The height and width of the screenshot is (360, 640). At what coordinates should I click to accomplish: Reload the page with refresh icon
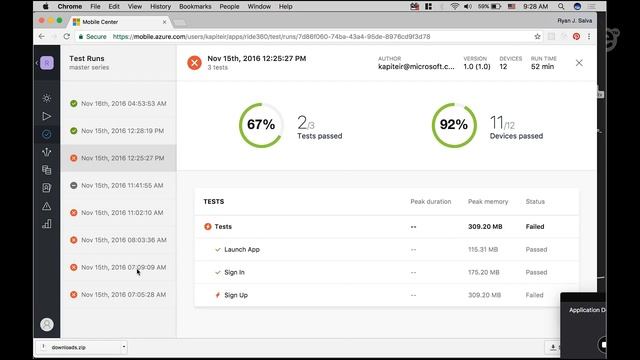(67, 36)
